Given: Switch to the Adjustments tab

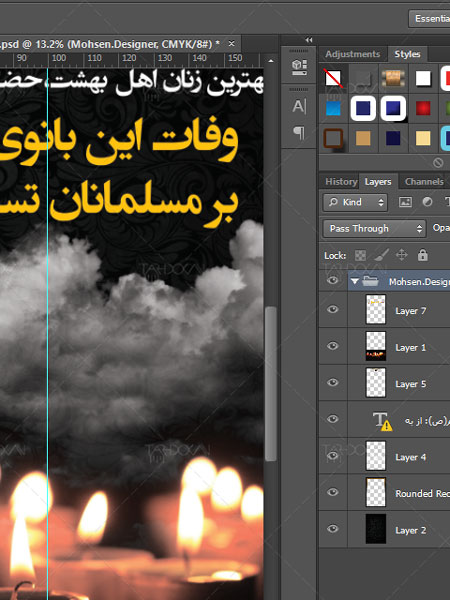Looking at the screenshot, I should [x=352, y=54].
